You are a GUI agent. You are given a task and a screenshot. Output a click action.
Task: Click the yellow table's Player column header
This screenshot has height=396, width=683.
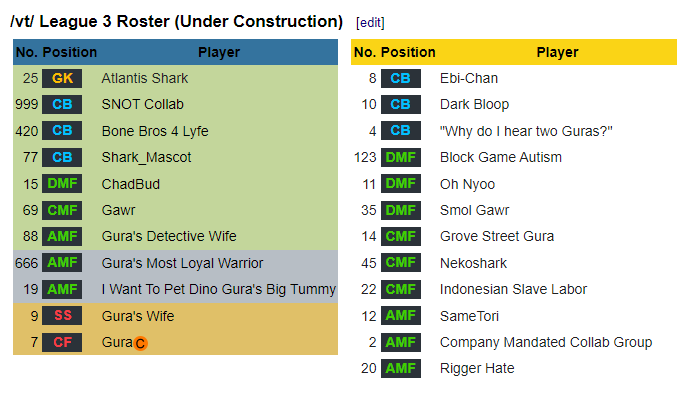click(557, 52)
